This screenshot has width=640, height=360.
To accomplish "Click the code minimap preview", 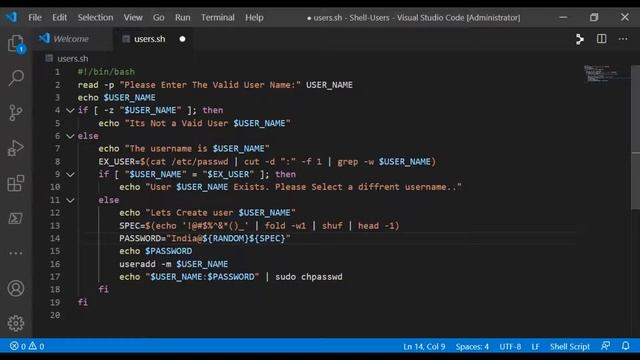I will 606,73.
